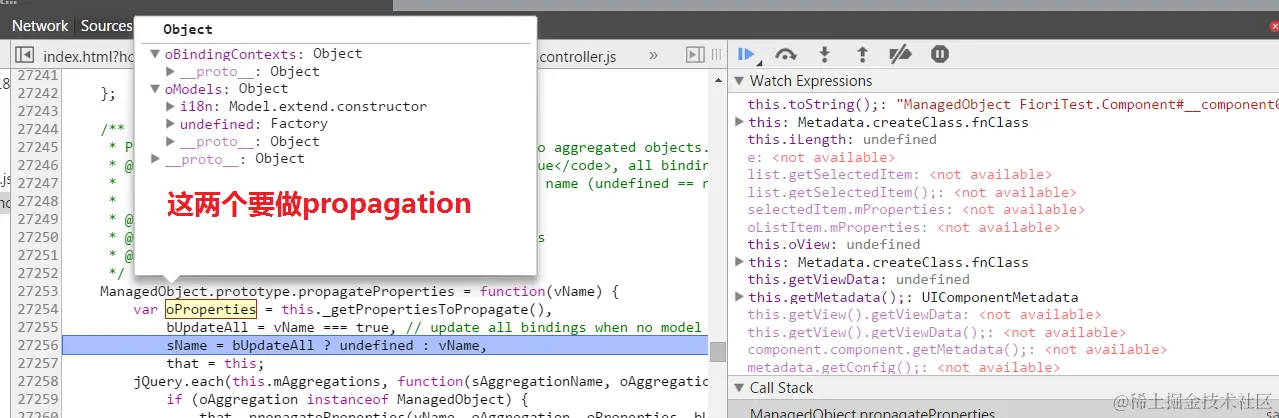Expand __proto__ under oBindingContexts
Screen dimensions: 1279x418
[171, 72]
